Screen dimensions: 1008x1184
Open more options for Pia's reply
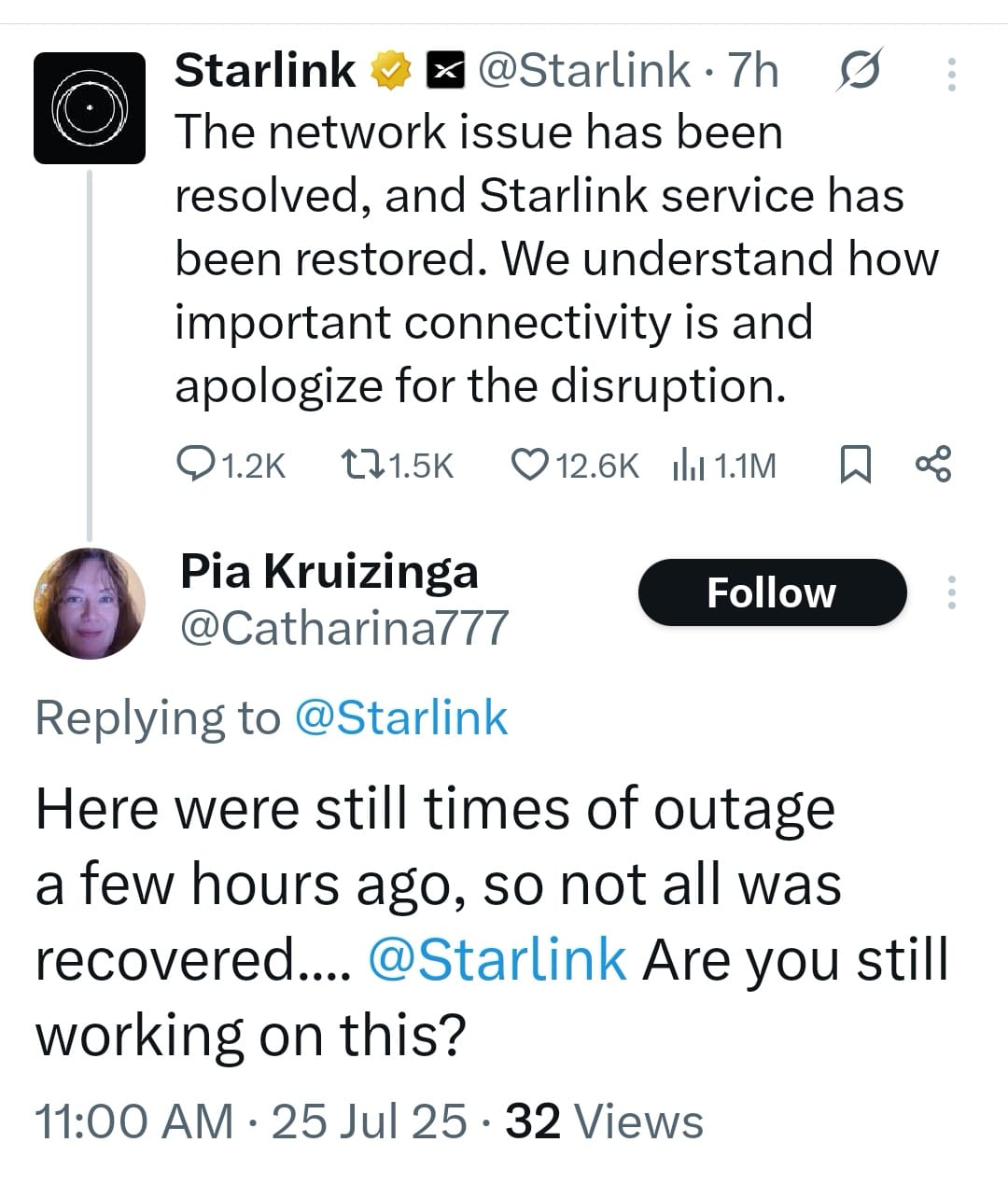pyautogui.click(x=951, y=592)
